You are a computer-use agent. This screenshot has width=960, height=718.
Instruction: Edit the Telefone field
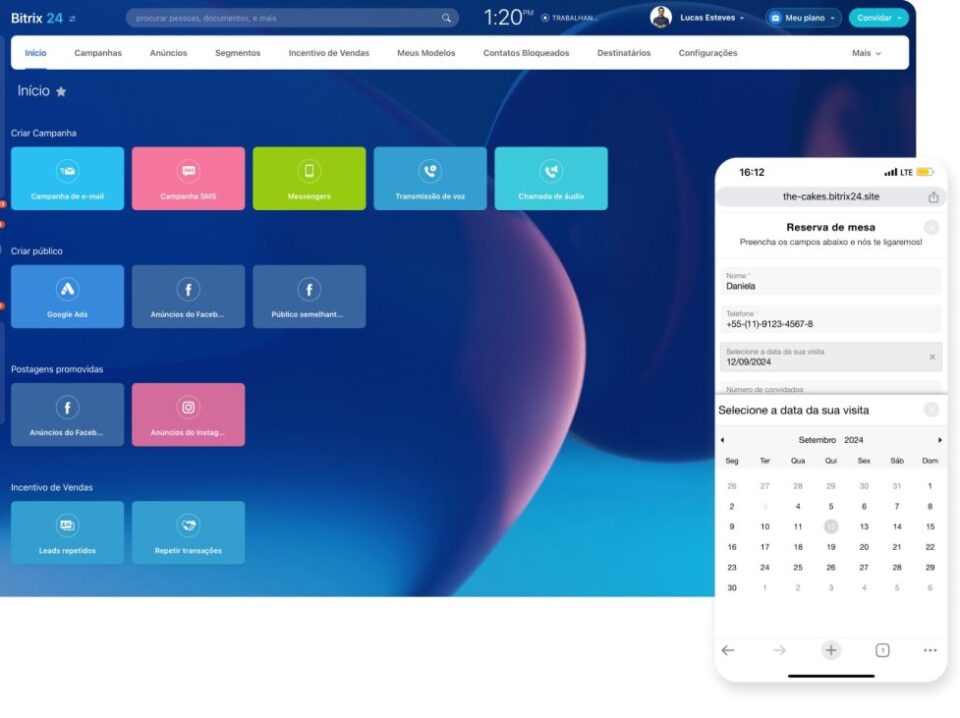831,320
